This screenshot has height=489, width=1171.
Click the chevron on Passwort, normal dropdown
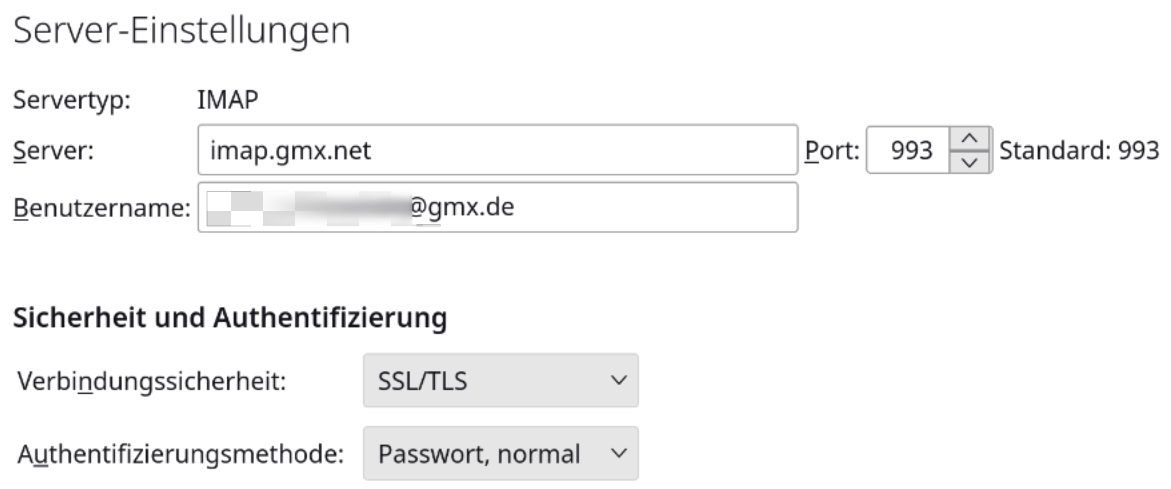(x=619, y=454)
